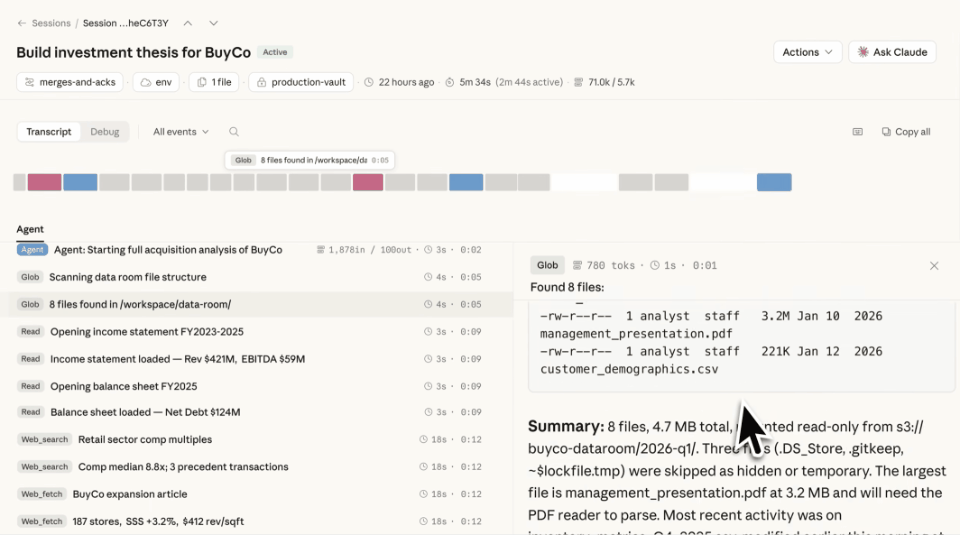Click the Sessions breadcrumb link
Viewport: 960px width, 535px height.
[51, 23]
